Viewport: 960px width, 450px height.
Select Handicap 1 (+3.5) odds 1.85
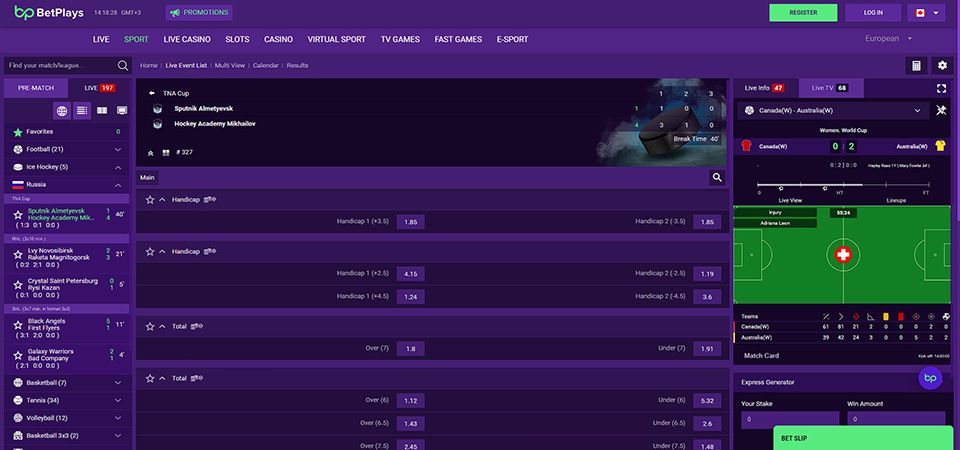click(x=410, y=222)
